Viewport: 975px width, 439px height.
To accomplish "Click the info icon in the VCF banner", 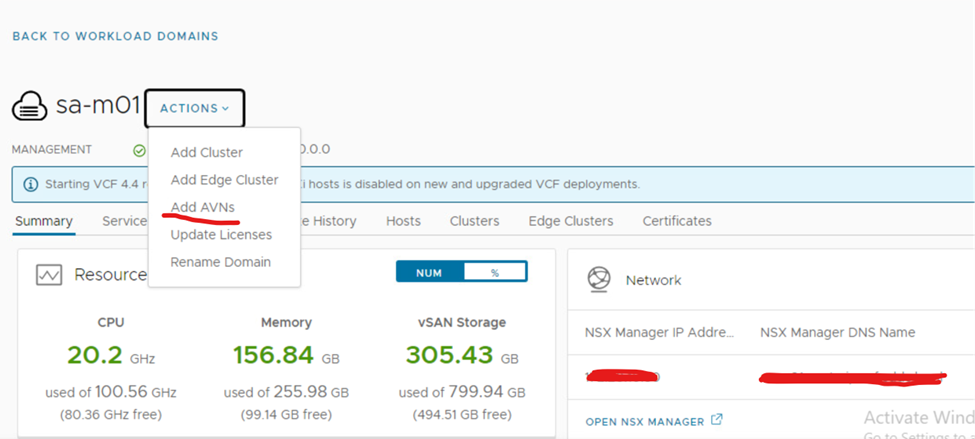I will pos(30,185).
